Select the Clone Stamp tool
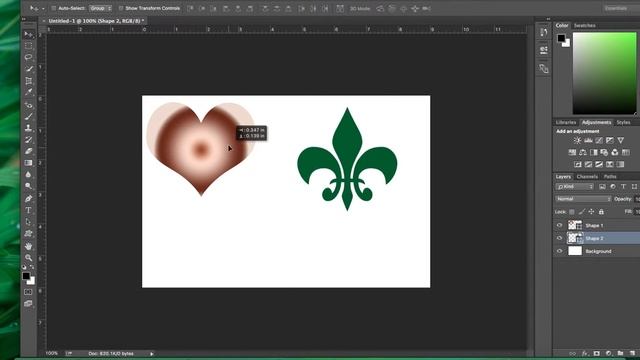The height and width of the screenshot is (360, 640). 28,128
